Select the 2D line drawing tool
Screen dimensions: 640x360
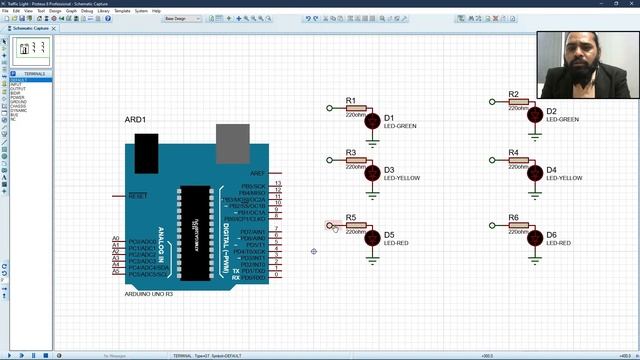click(x=4, y=142)
